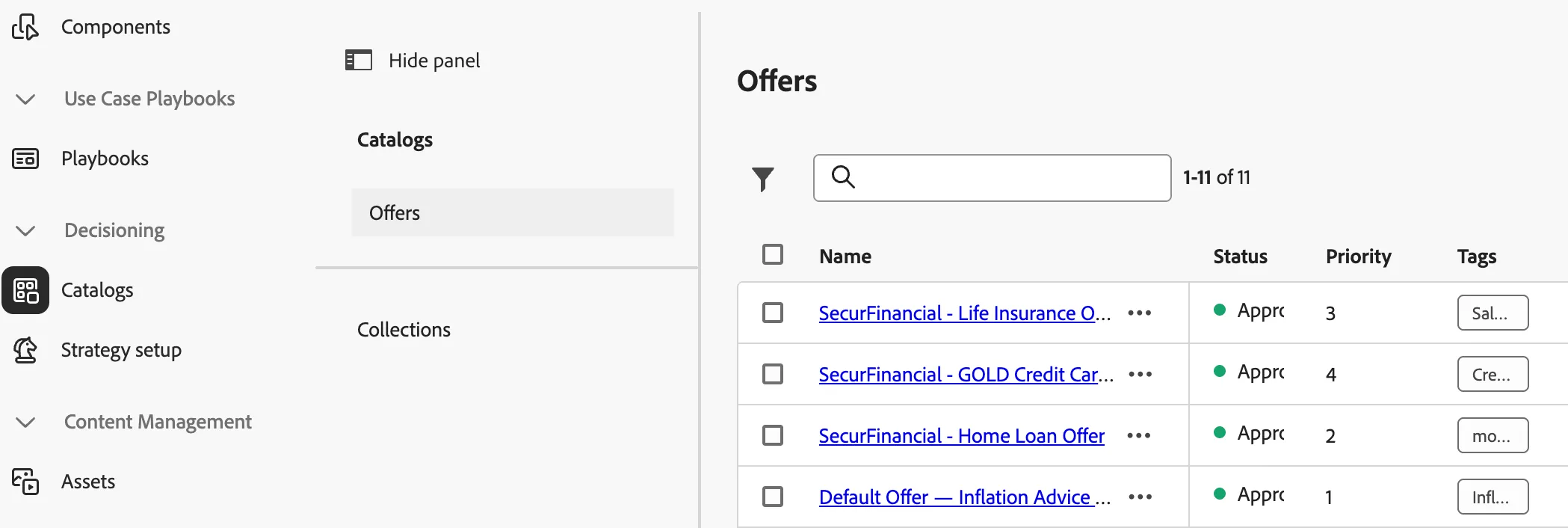
Task: Collapse the Decisioning section chevron
Action: click(x=25, y=230)
